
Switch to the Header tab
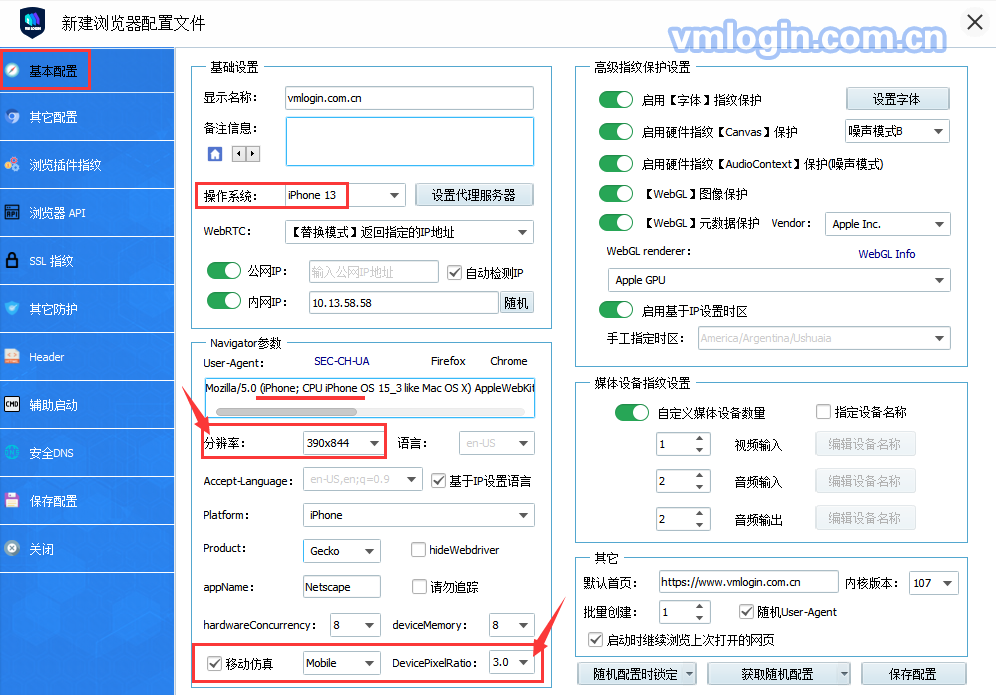click(x=87, y=356)
